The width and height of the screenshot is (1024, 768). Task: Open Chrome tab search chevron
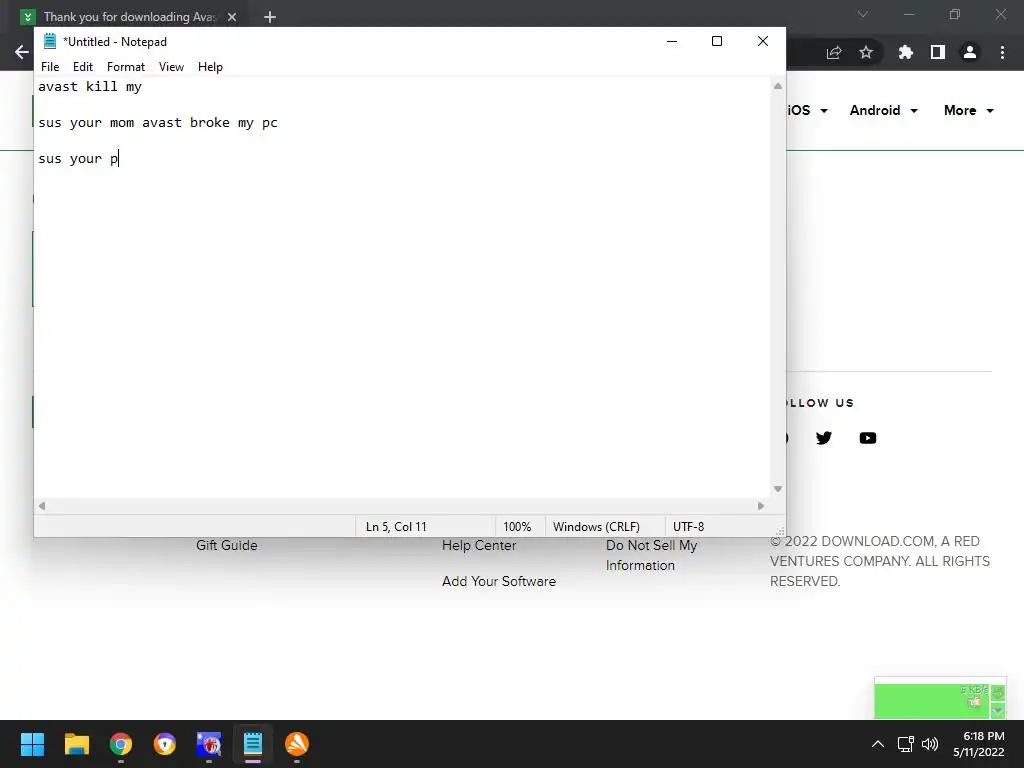(x=863, y=14)
